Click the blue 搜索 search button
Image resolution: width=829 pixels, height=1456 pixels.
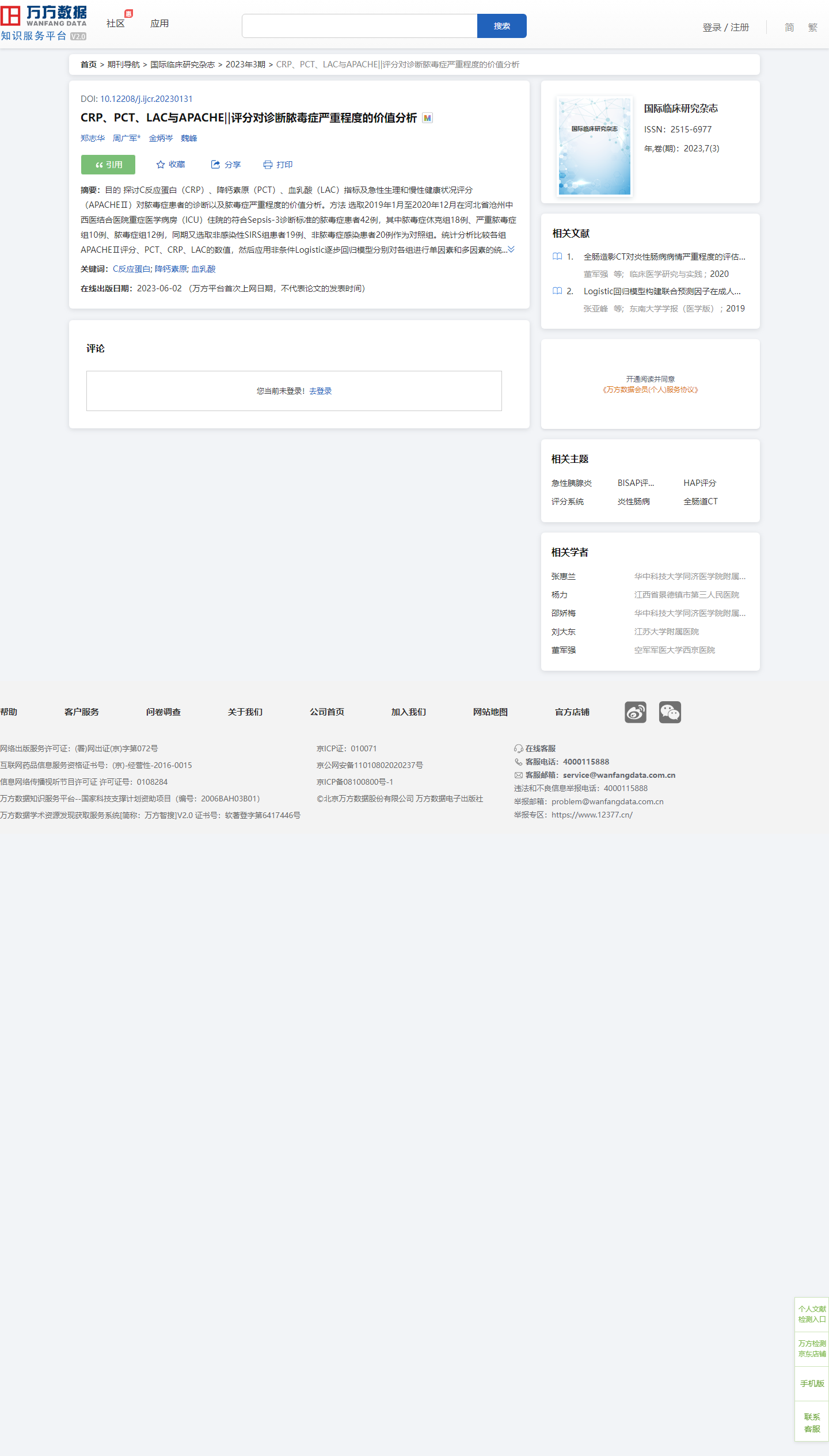click(x=501, y=26)
